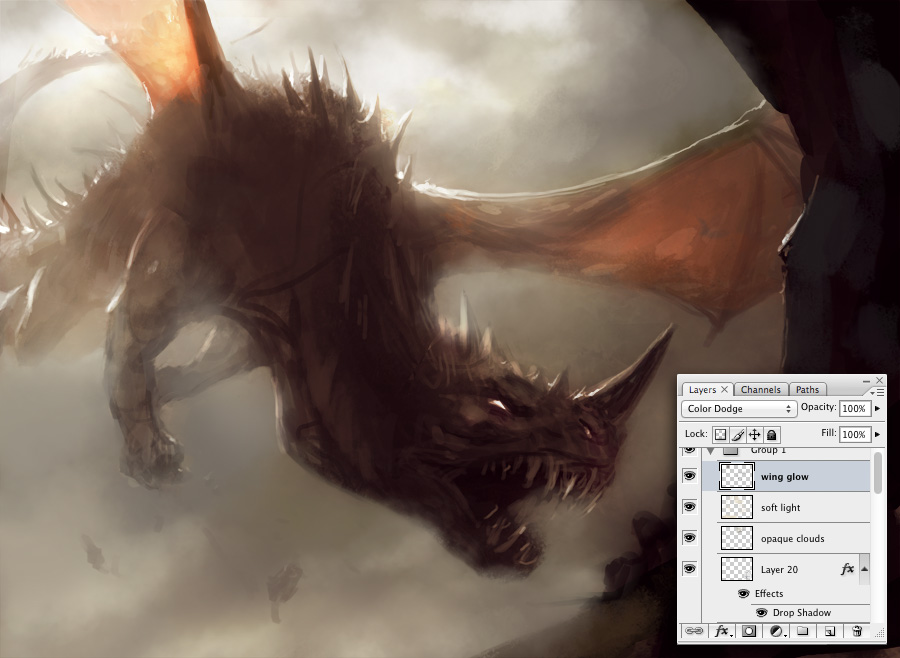The width and height of the screenshot is (900, 658).
Task: Collapse Group 1 disclosure triangle
Action: pyautogui.click(x=711, y=451)
